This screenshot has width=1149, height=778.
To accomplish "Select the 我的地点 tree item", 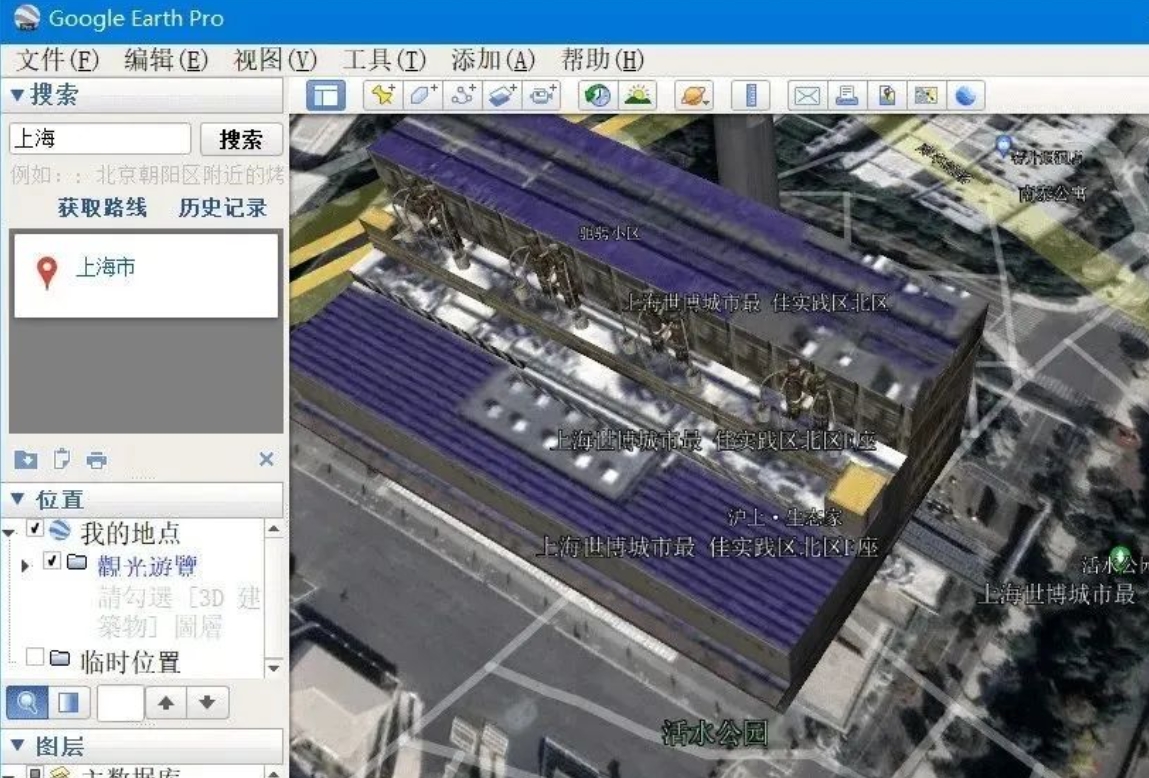I will point(130,533).
